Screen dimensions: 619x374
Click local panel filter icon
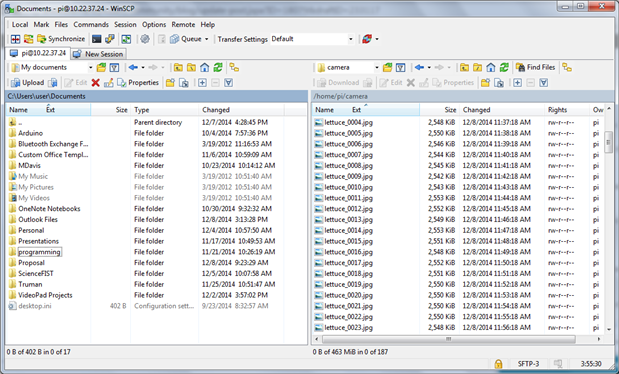114,68
